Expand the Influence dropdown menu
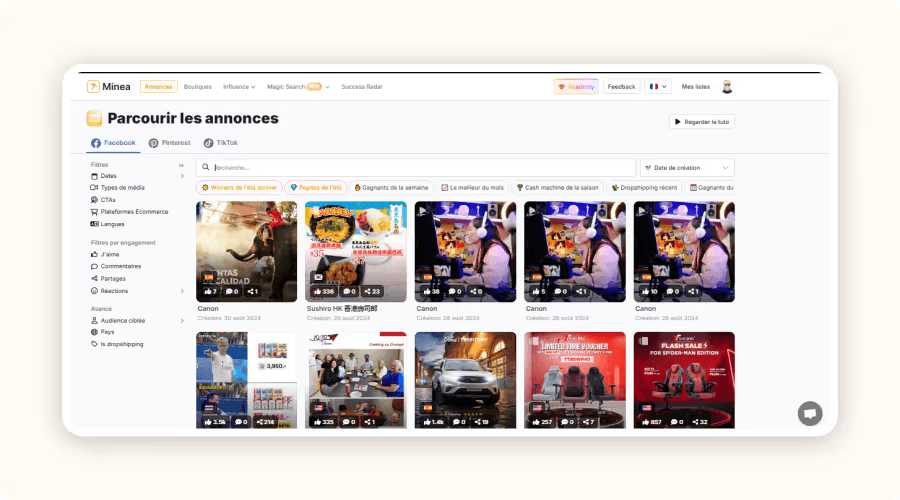The image size is (900, 500). point(239,87)
